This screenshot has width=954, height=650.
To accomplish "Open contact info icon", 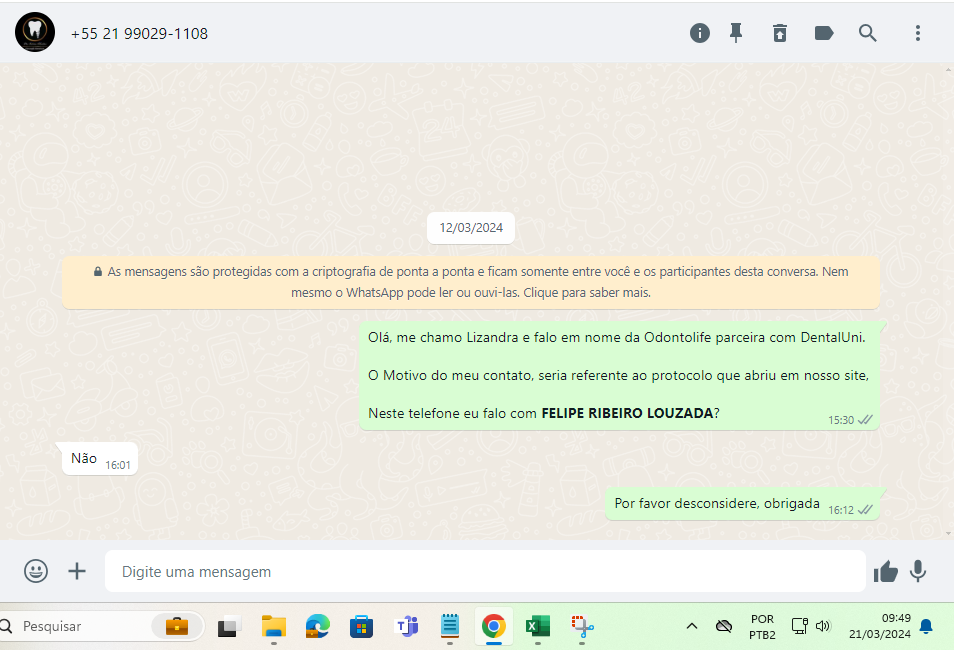I will point(700,33).
